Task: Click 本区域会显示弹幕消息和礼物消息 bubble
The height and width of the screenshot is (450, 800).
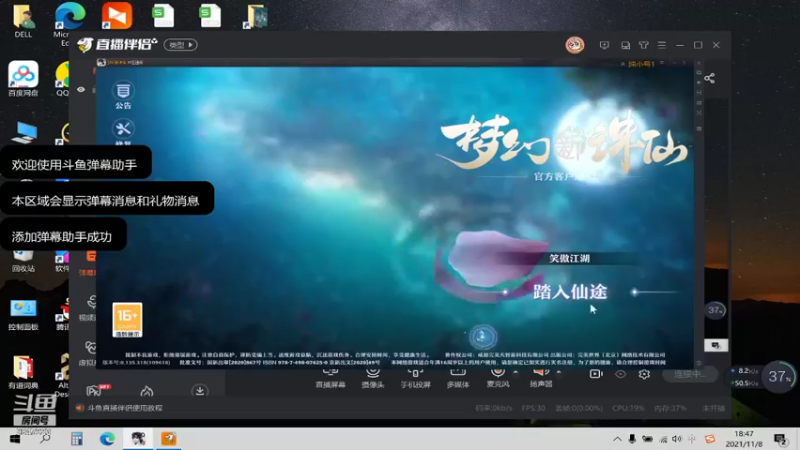Action: pos(106,199)
